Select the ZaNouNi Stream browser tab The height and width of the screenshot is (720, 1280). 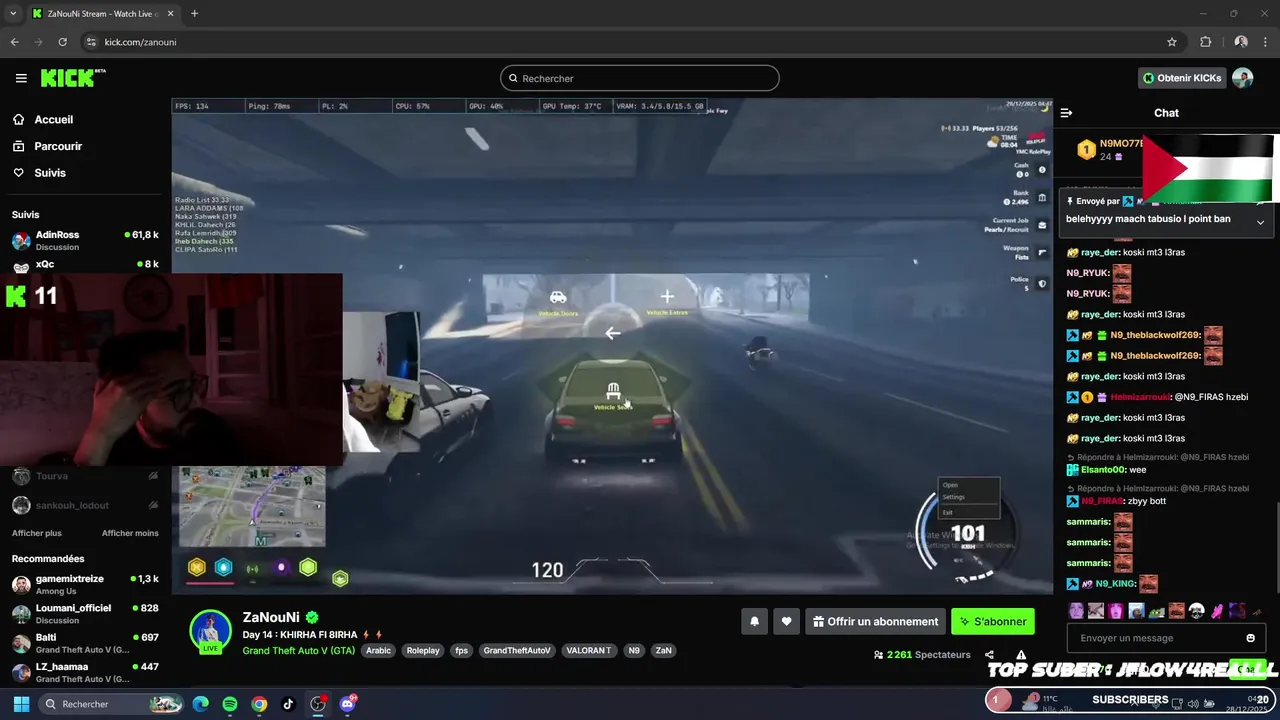[x=104, y=13]
